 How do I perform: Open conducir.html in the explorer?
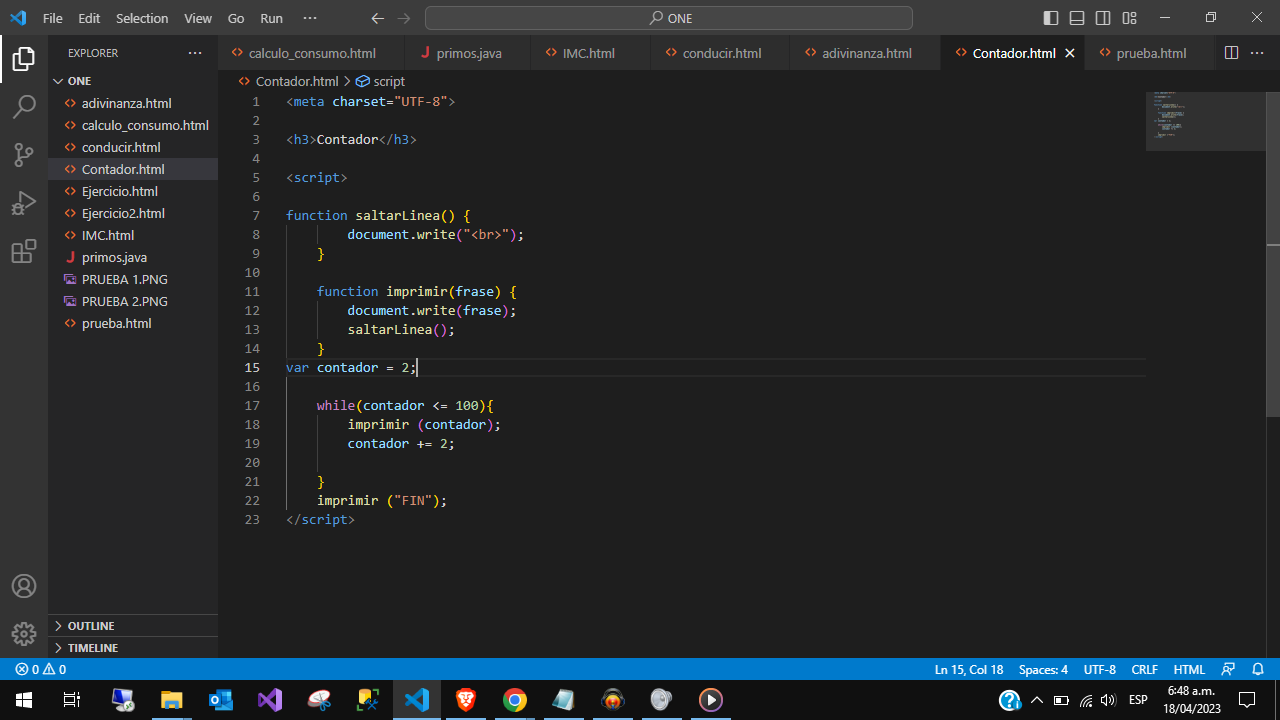133,147
